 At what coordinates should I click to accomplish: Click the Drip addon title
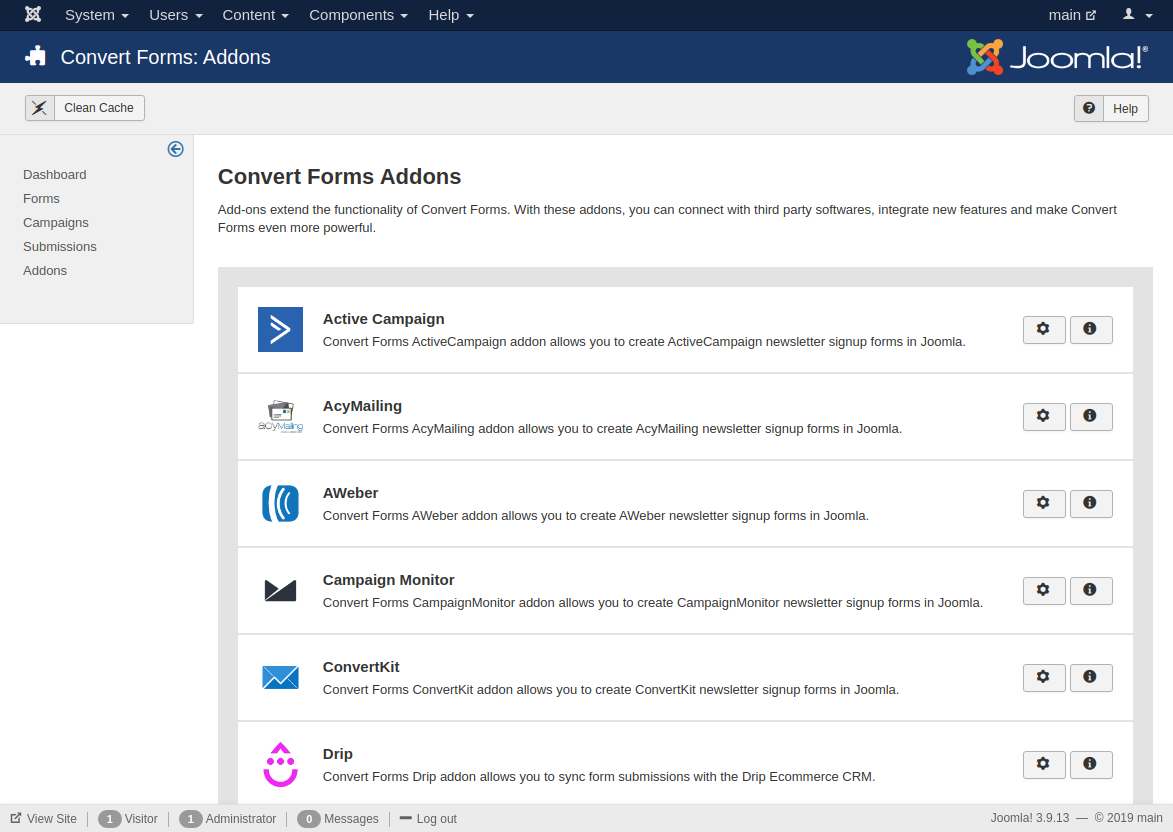point(337,753)
